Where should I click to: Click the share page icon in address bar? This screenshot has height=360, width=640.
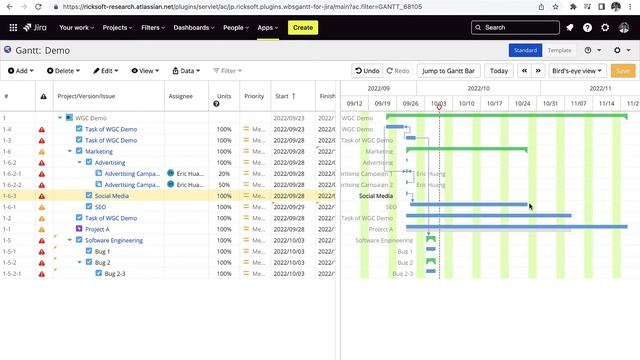tap(541, 7)
